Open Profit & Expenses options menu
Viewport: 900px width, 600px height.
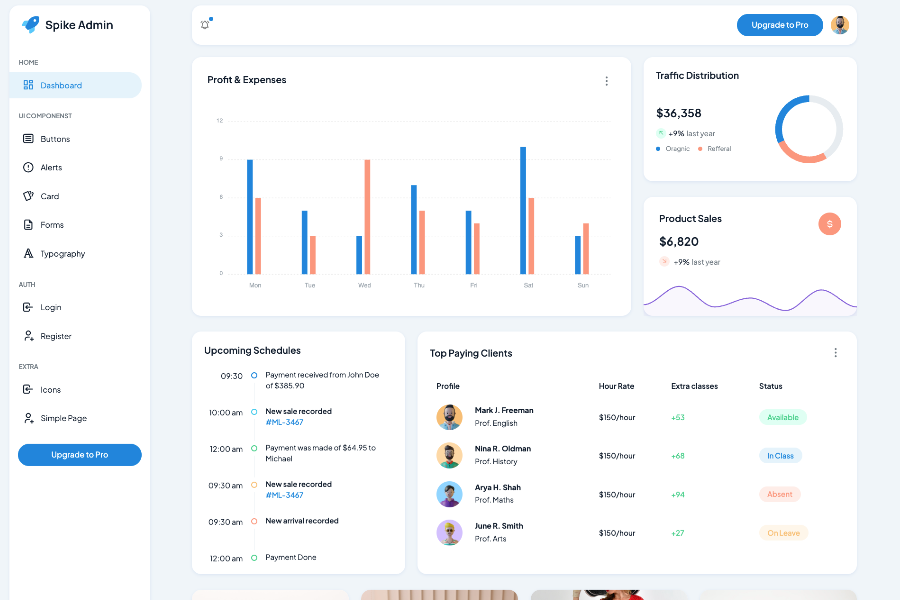pos(606,81)
